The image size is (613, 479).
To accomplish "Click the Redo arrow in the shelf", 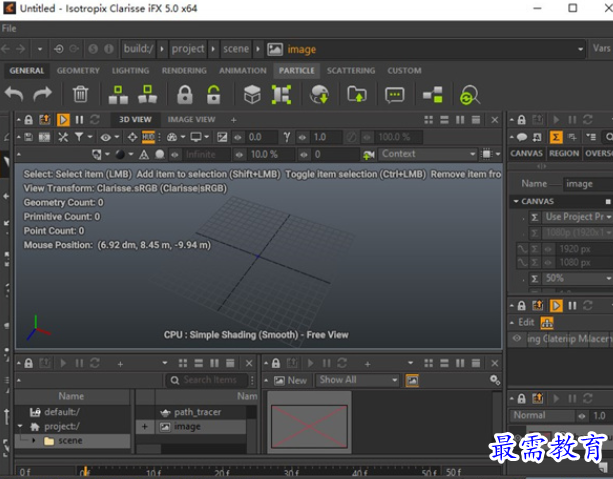I will pyautogui.click(x=42, y=94).
